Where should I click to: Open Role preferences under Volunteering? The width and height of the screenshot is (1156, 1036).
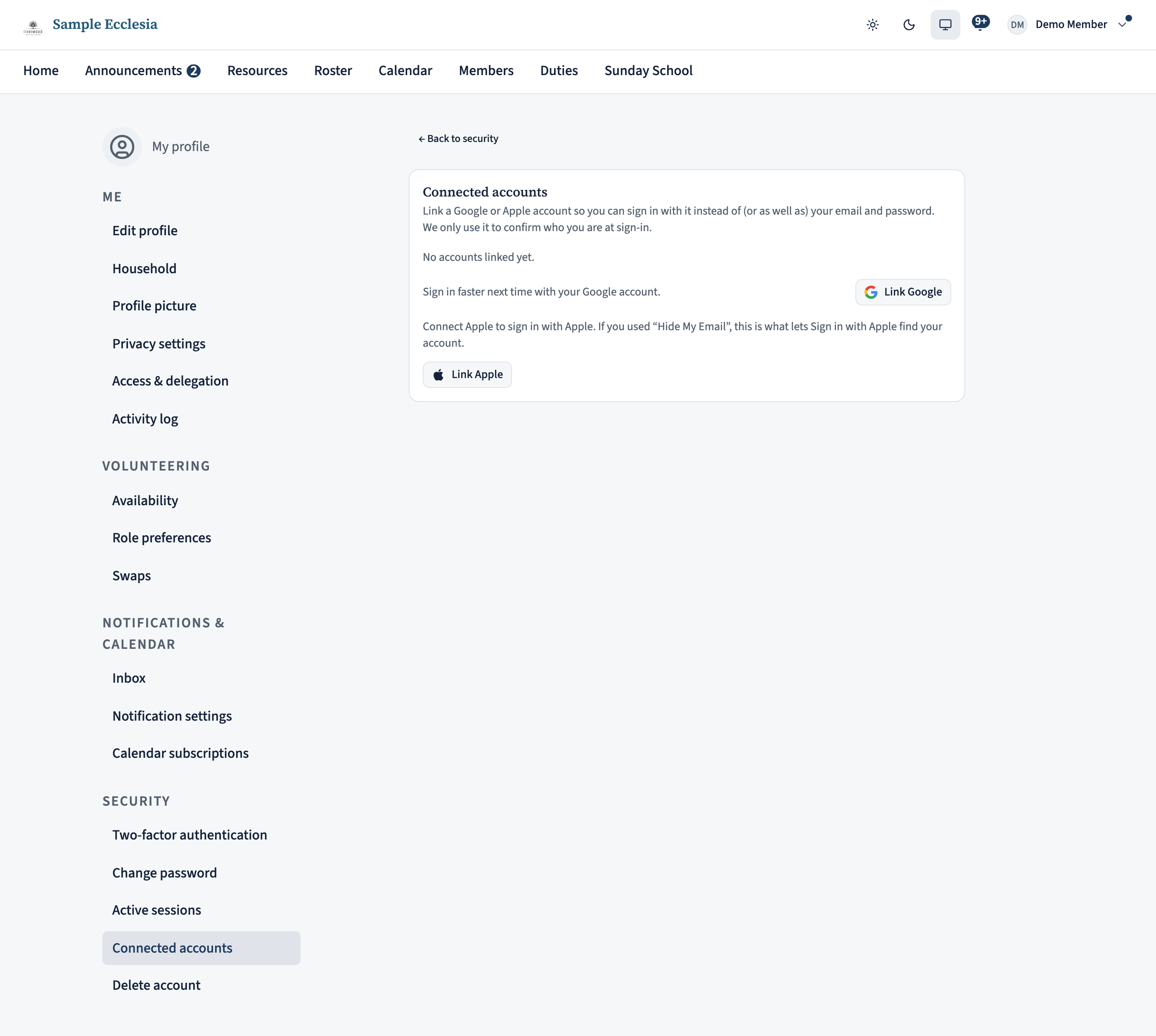tap(201, 538)
